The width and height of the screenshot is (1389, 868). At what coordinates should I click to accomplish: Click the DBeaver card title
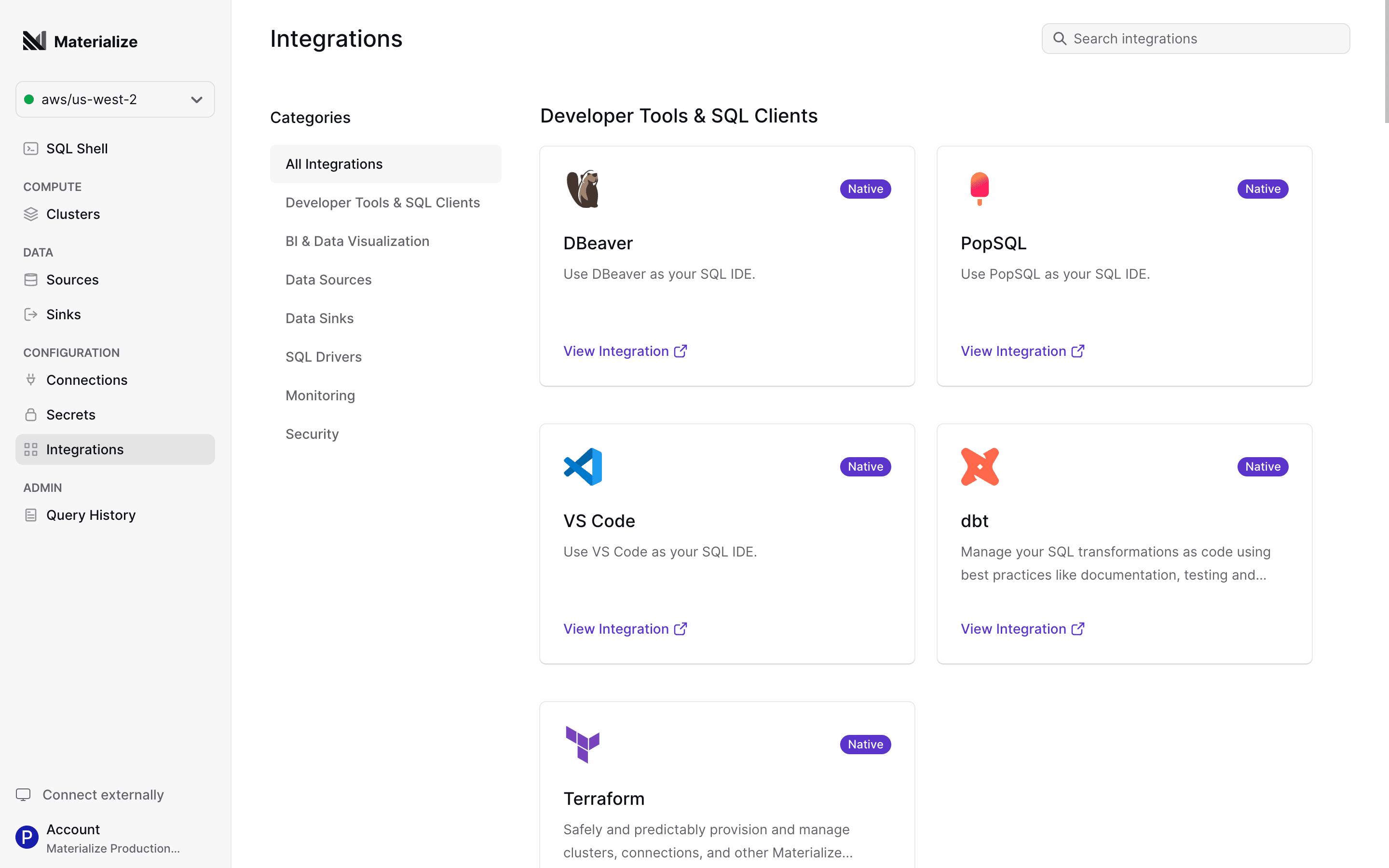click(x=598, y=244)
